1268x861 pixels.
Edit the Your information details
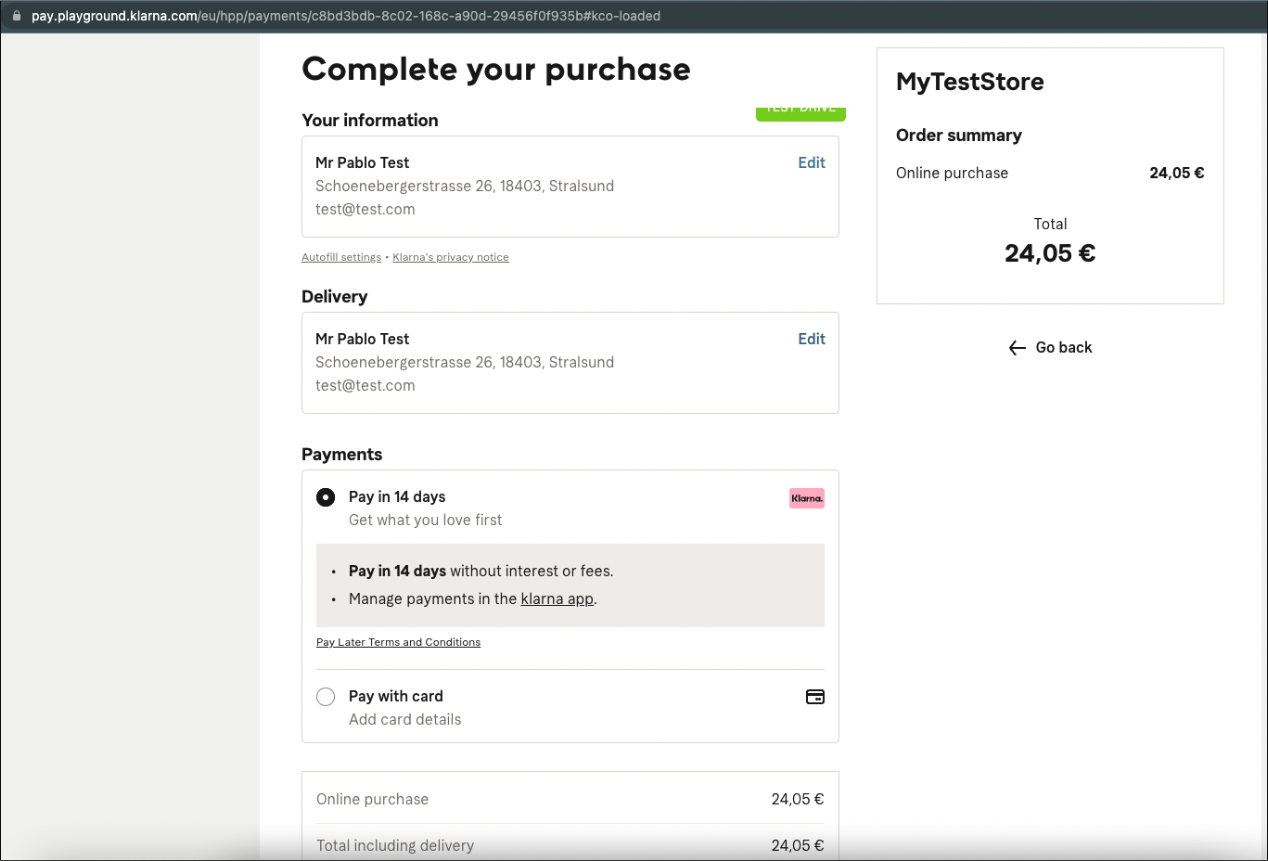[x=811, y=163]
